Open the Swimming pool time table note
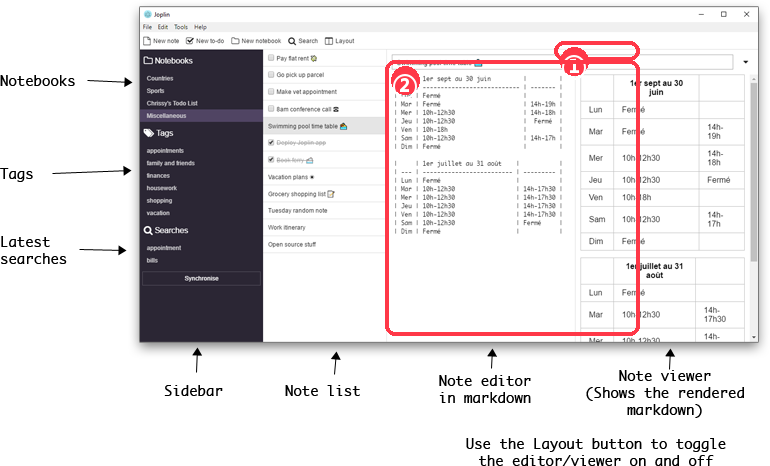Image resolution: width=770 pixels, height=466 pixels. click(x=324, y=126)
